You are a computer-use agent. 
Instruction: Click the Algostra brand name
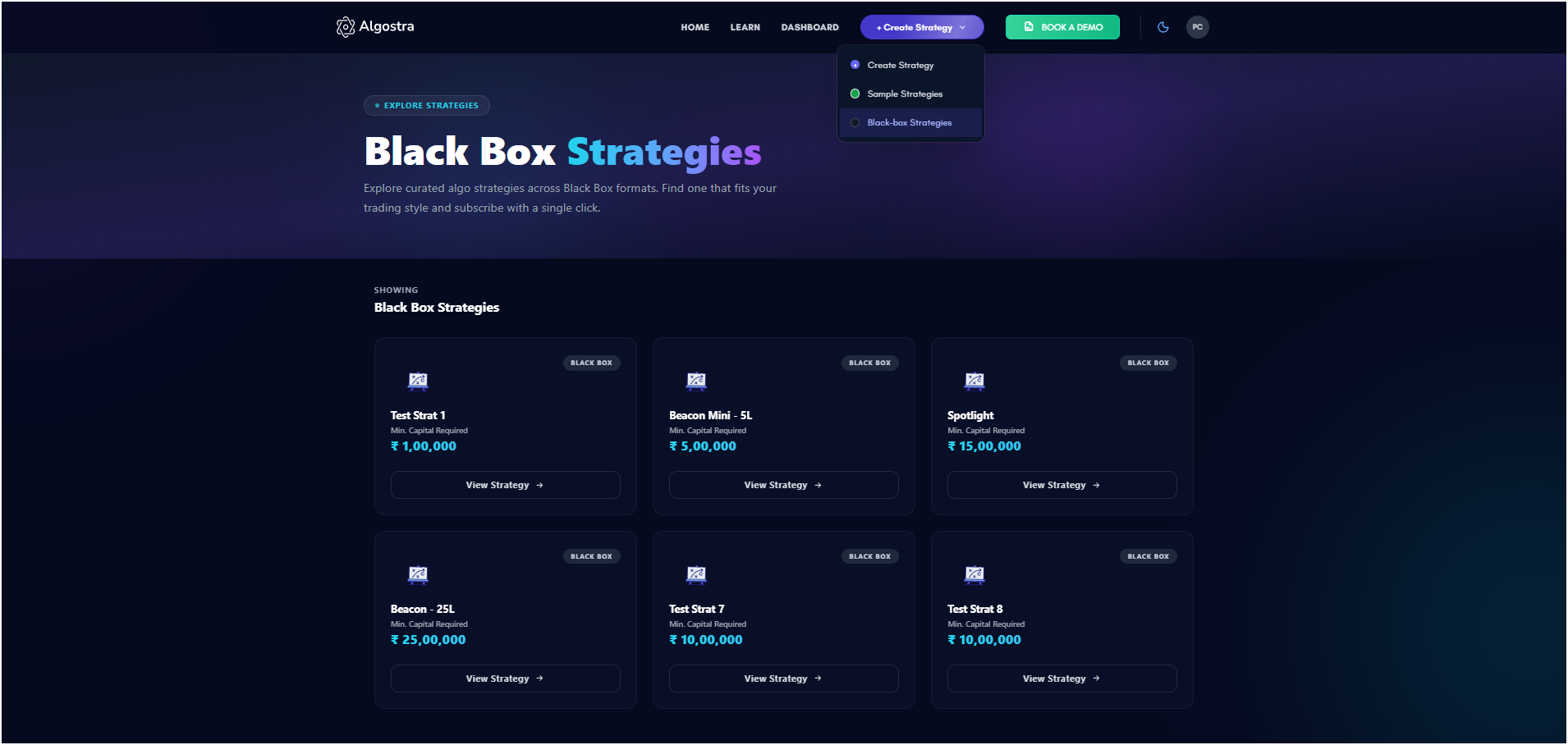[387, 26]
